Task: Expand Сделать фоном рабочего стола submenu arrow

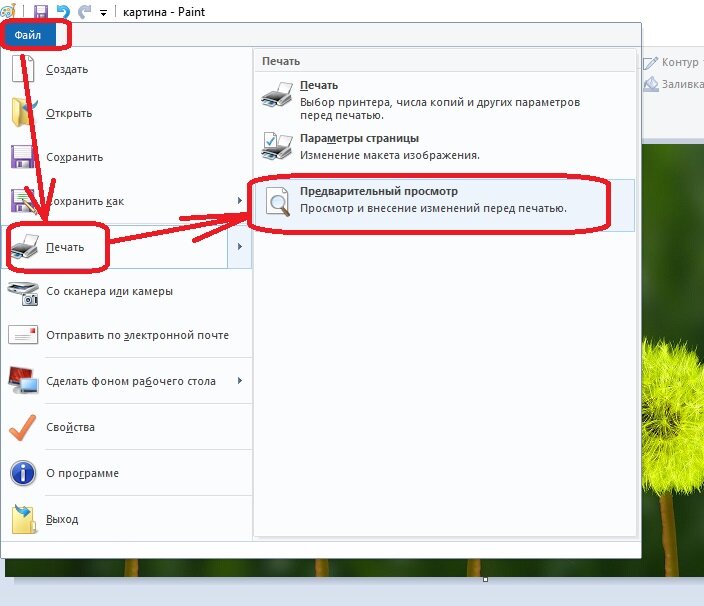Action: point(240,381)
